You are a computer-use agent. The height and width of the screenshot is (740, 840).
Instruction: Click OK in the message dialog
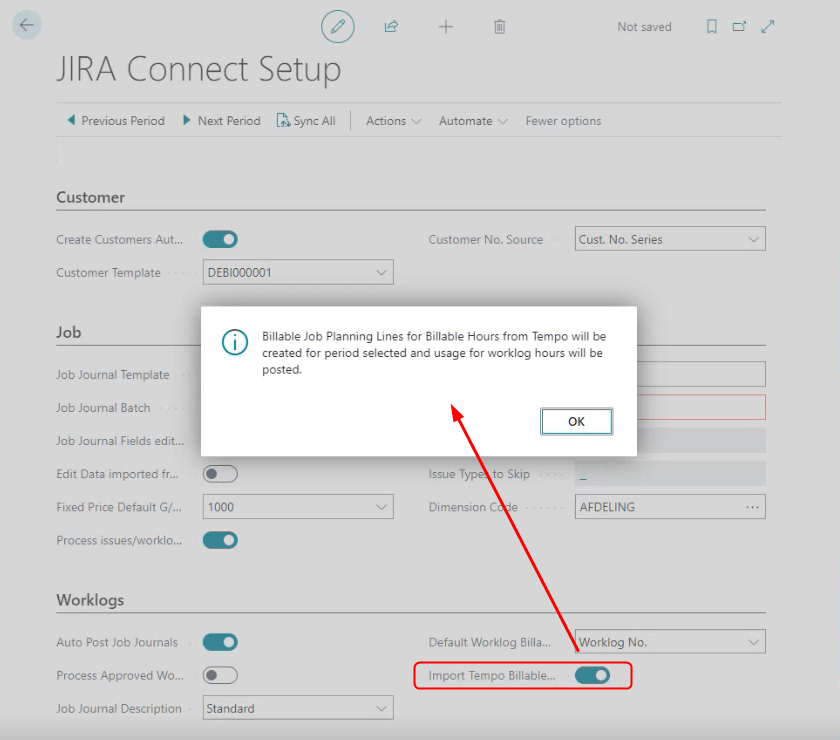(x=576, y=422)
